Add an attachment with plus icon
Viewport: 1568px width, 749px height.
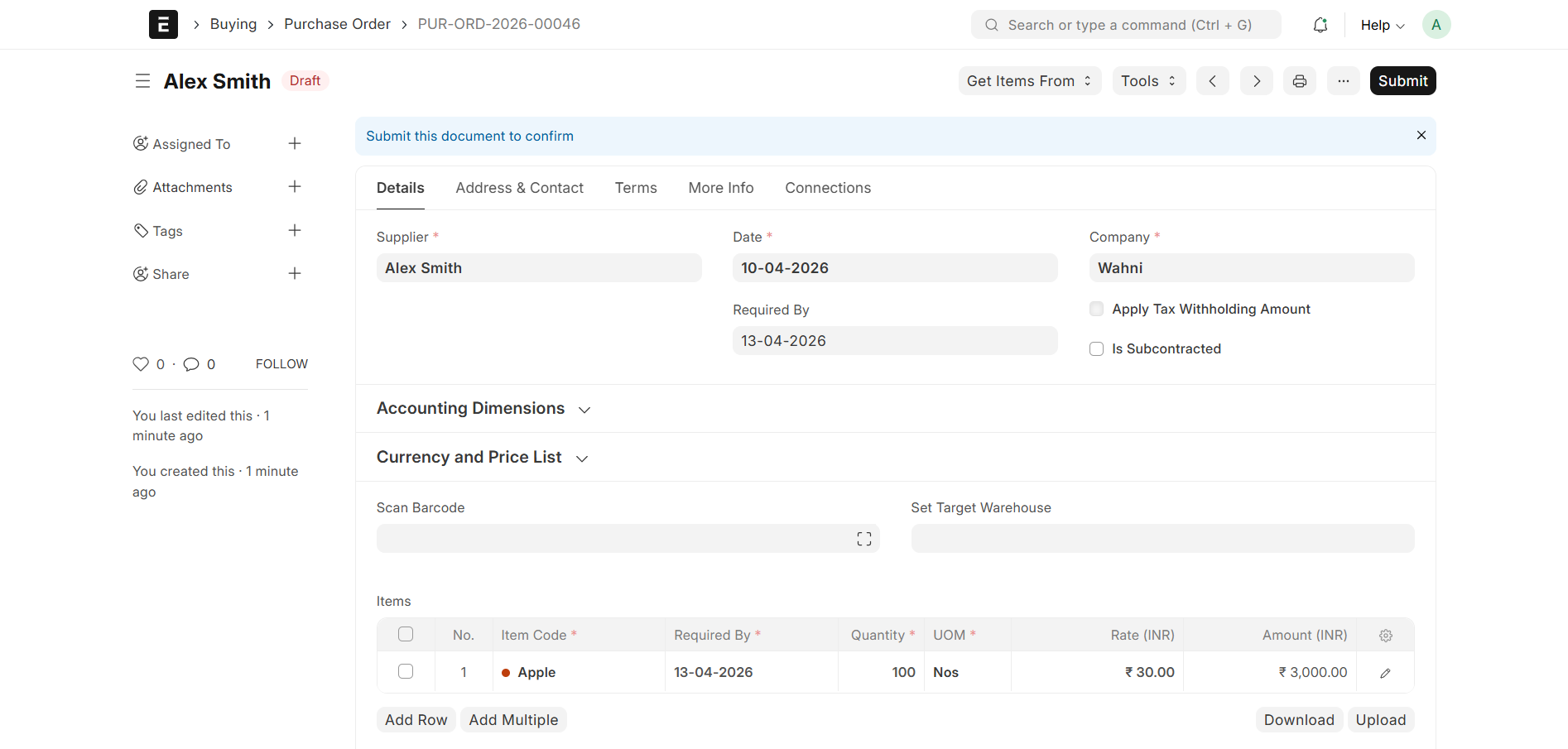tap(295, 187)
